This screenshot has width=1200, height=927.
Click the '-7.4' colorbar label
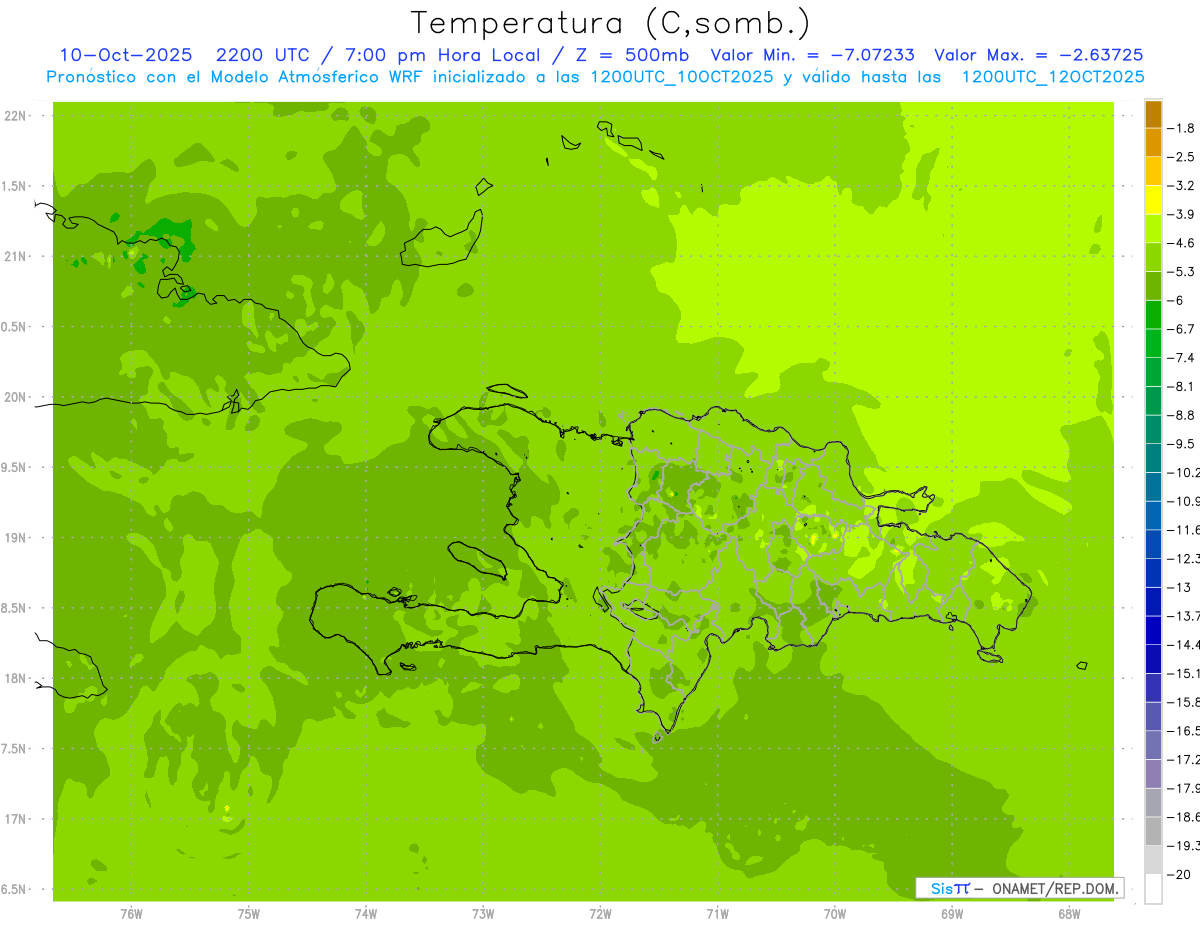(1182, 358)
